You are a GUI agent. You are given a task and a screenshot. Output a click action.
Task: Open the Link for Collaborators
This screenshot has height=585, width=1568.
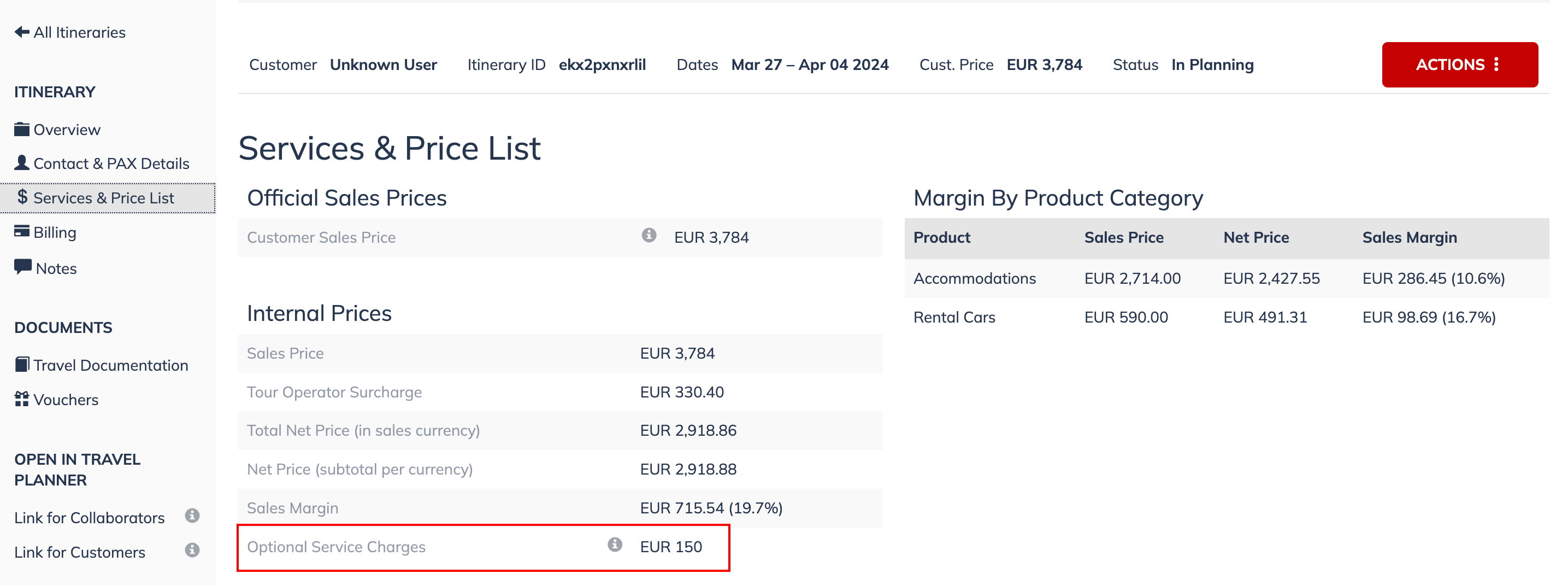click(90, 518)
